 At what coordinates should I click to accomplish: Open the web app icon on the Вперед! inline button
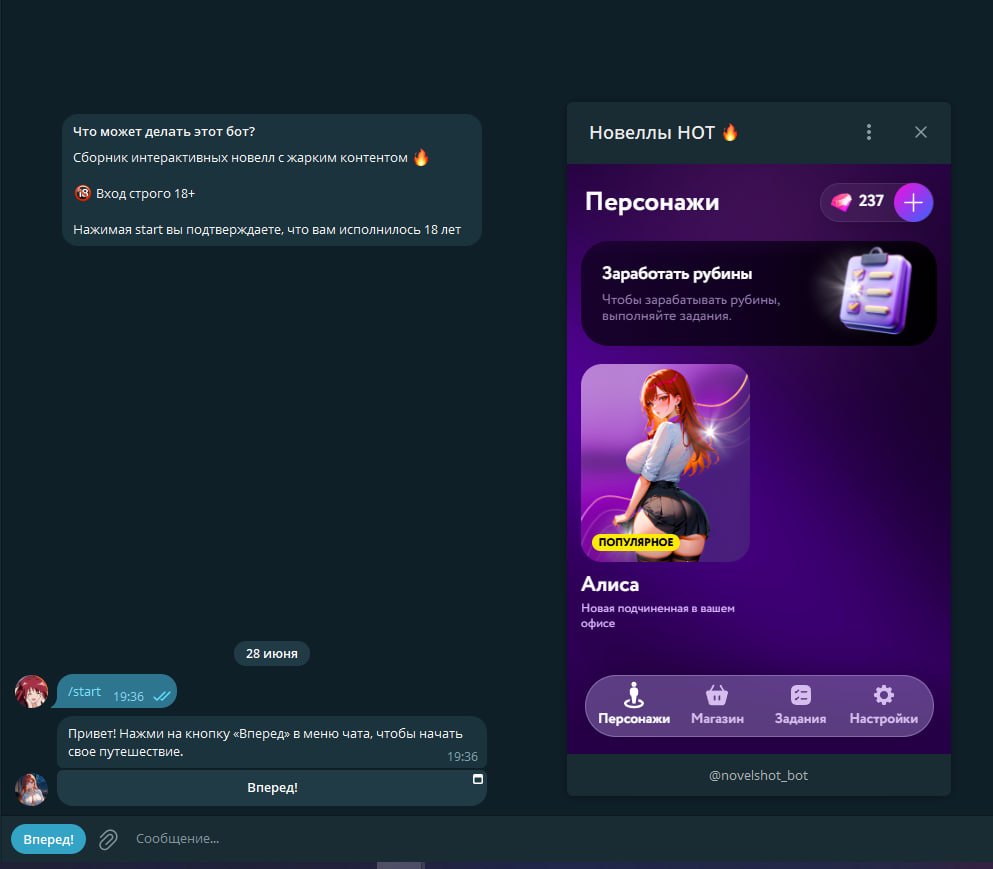(478, 779)
